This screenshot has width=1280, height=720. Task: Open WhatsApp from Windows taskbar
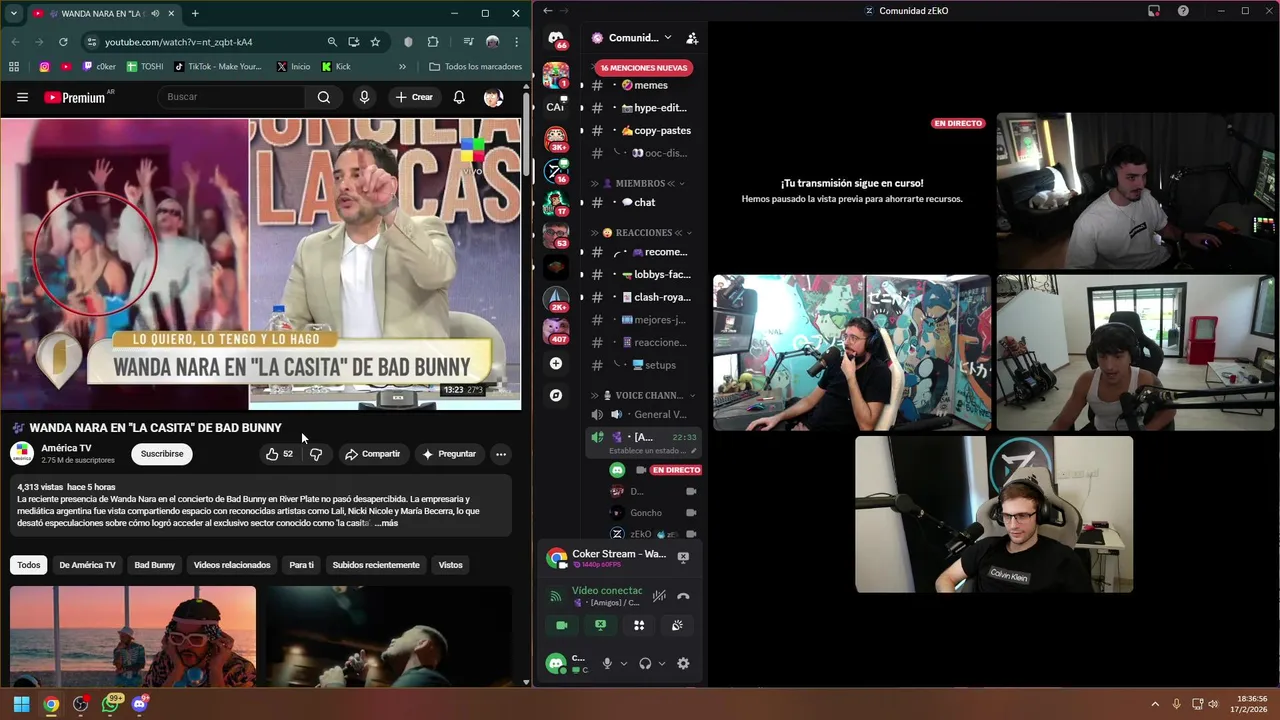click(x=110, y=704)
